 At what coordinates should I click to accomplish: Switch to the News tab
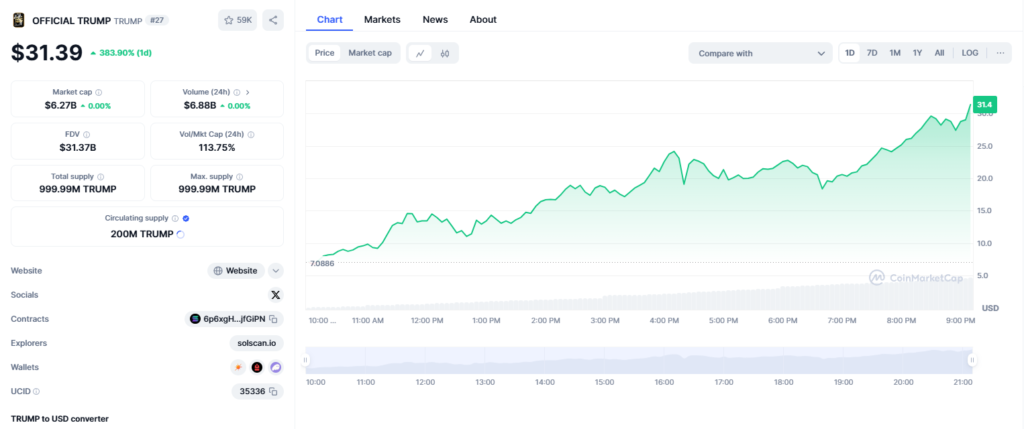coord(435,20)
